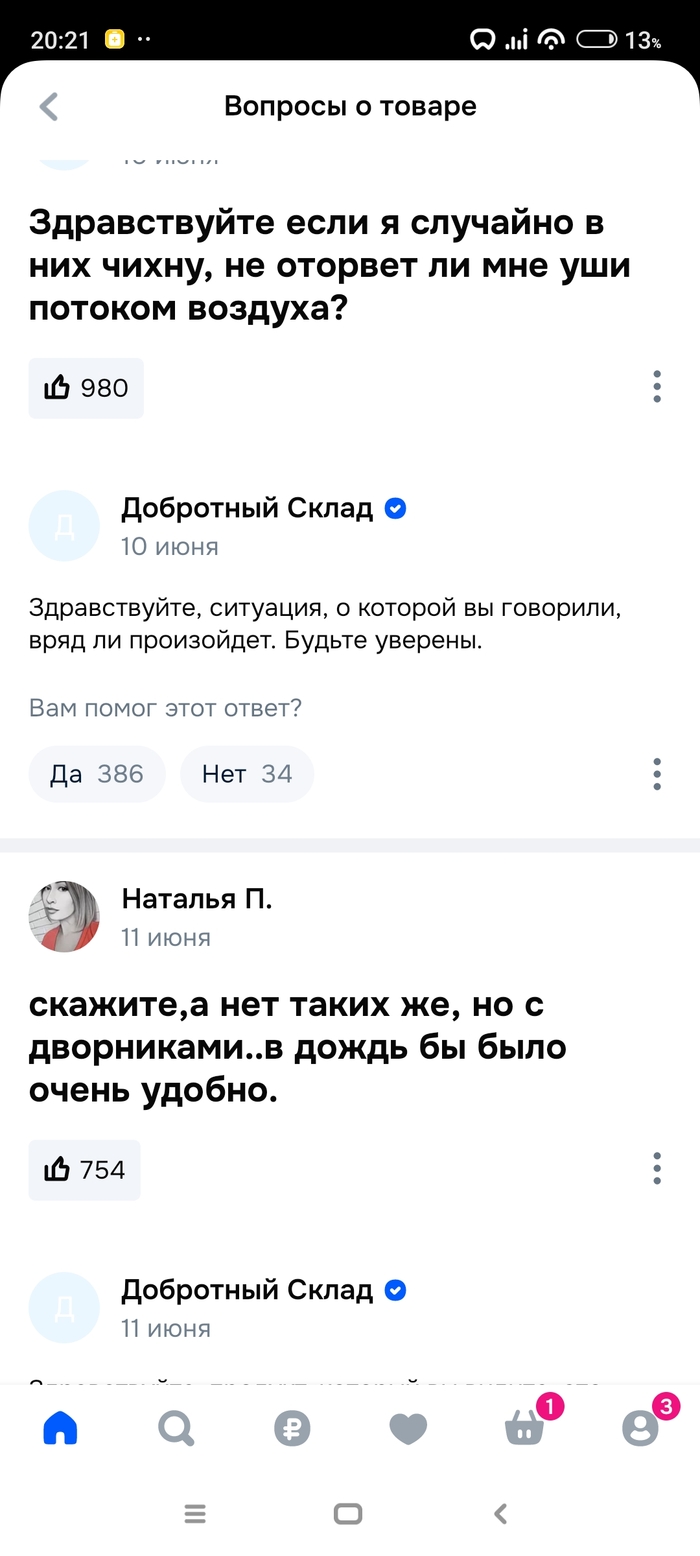
Task: Tap the first Добротный Склад seller avatar
Action: pyautogui.click(x=64, y=525)
